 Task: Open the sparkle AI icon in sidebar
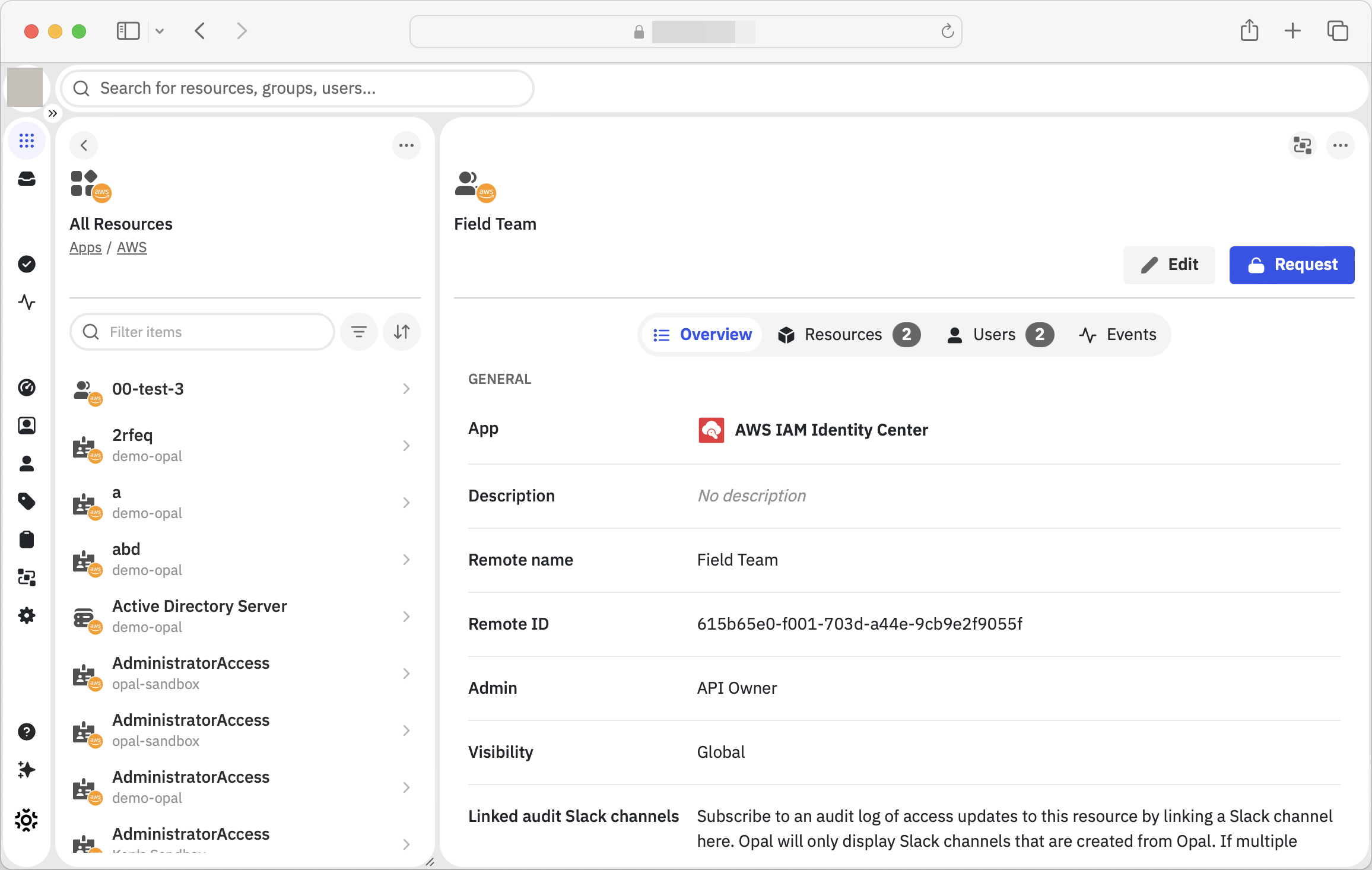(27, 770)
